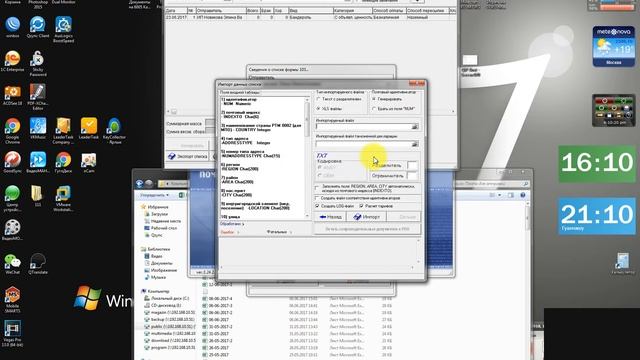Click the Import button
Viewport: 640px width, 360px height.
coord(366,217)
